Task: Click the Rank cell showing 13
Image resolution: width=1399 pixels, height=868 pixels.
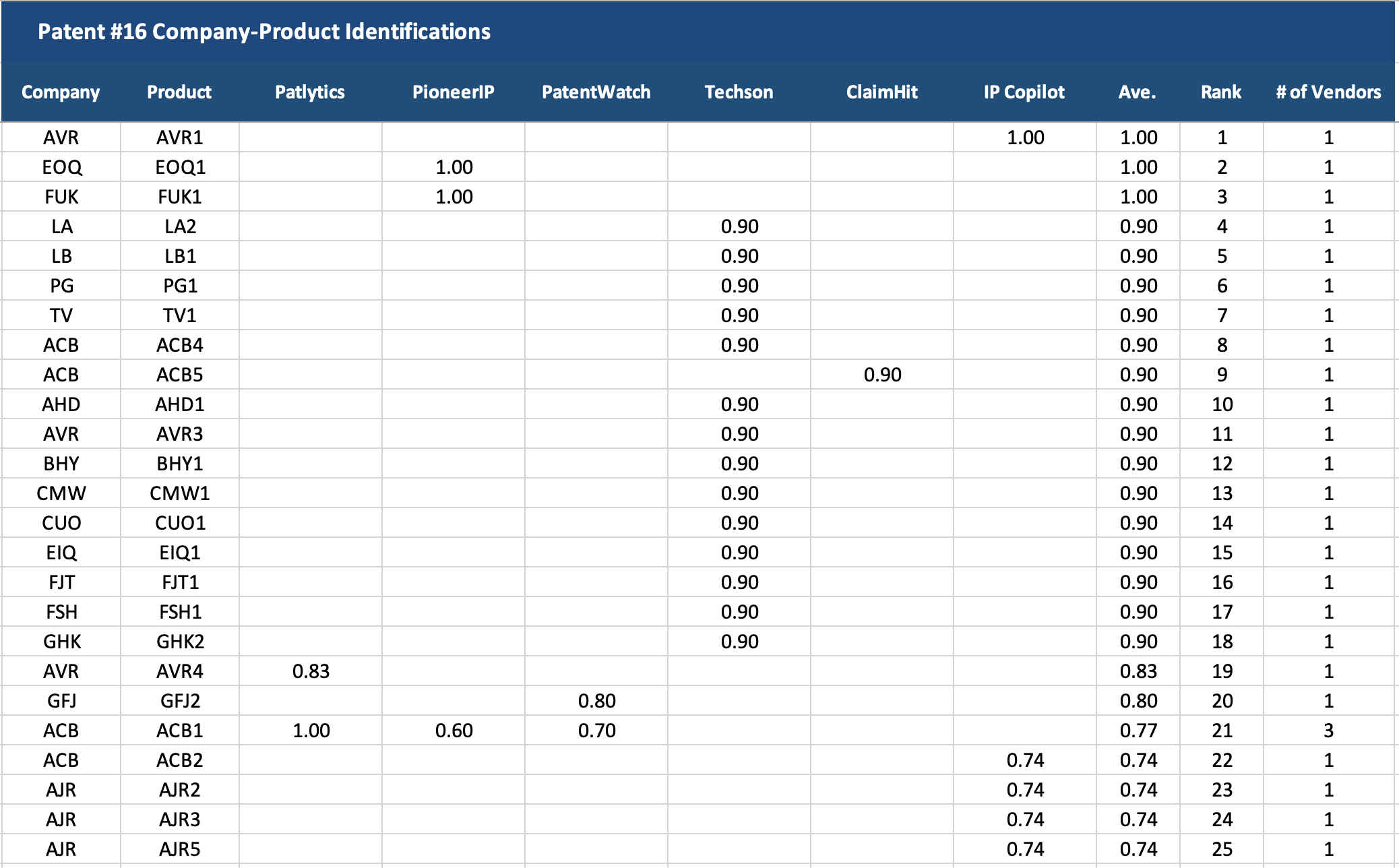Action: pos(1222,493)
